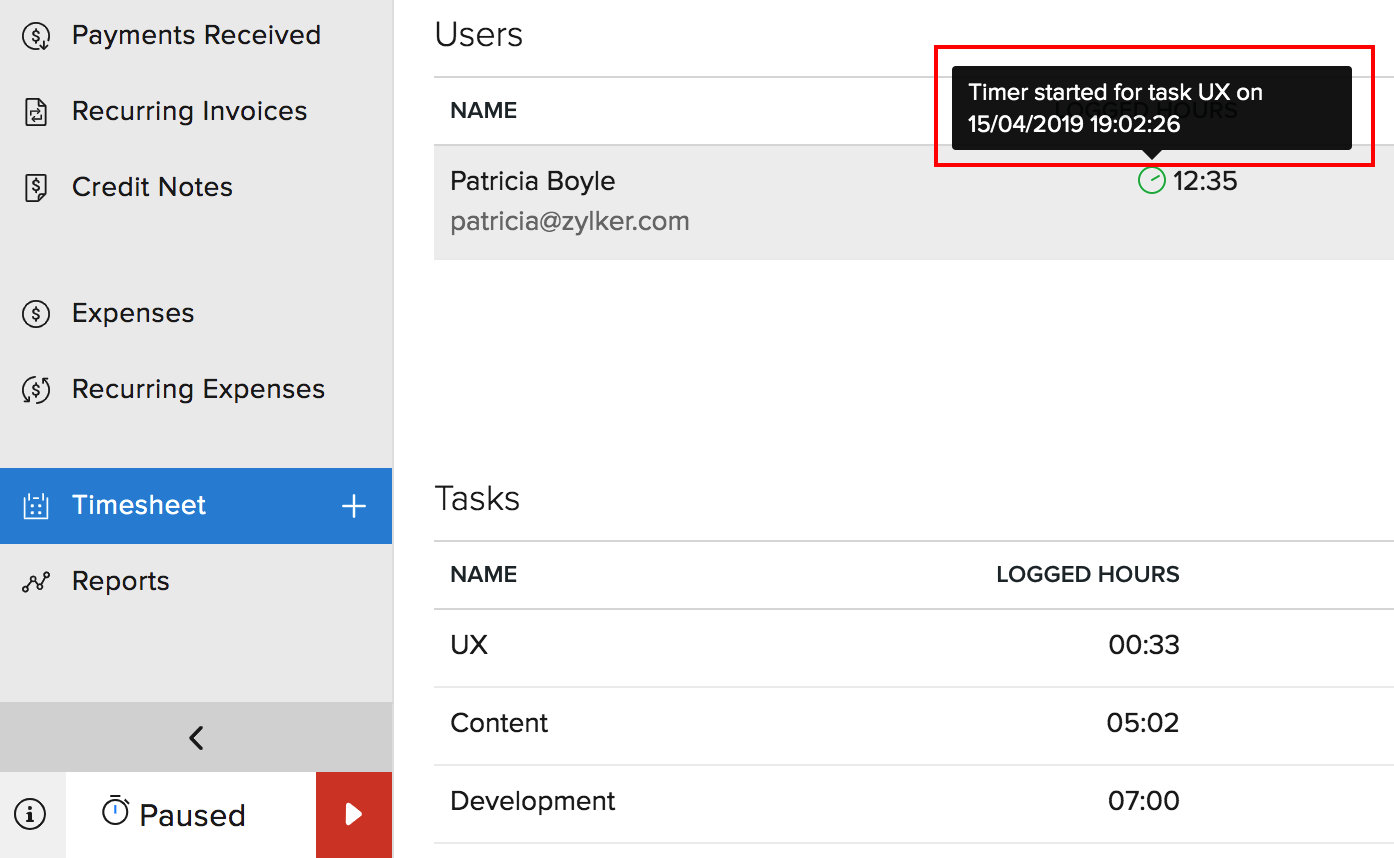1394x858 pixels.
Task: Click the green running timer beside 12:35
Action: 1150,181
